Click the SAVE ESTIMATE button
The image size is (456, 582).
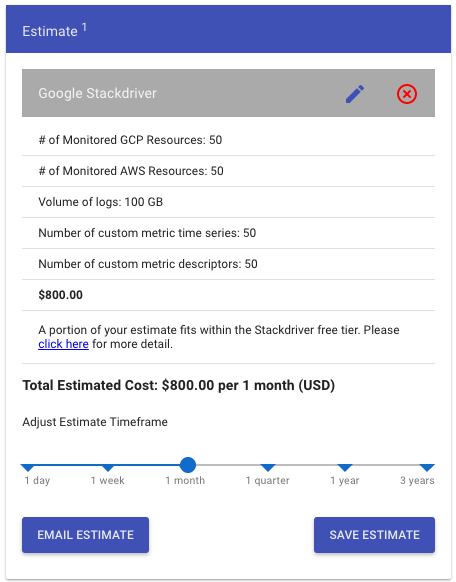pos(374,535)
